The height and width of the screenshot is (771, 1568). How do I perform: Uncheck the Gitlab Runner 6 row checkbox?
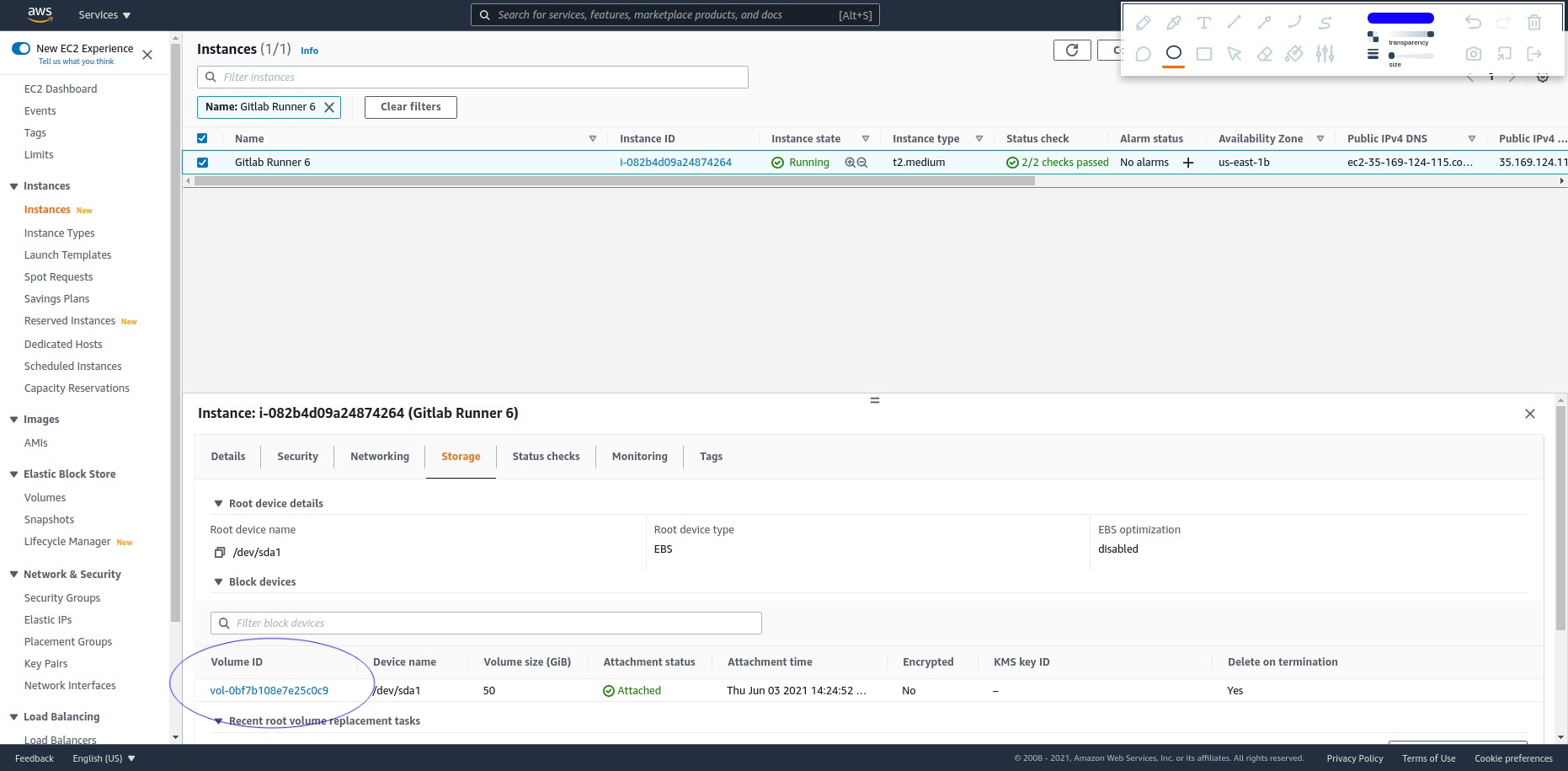(x=202, y=163)
